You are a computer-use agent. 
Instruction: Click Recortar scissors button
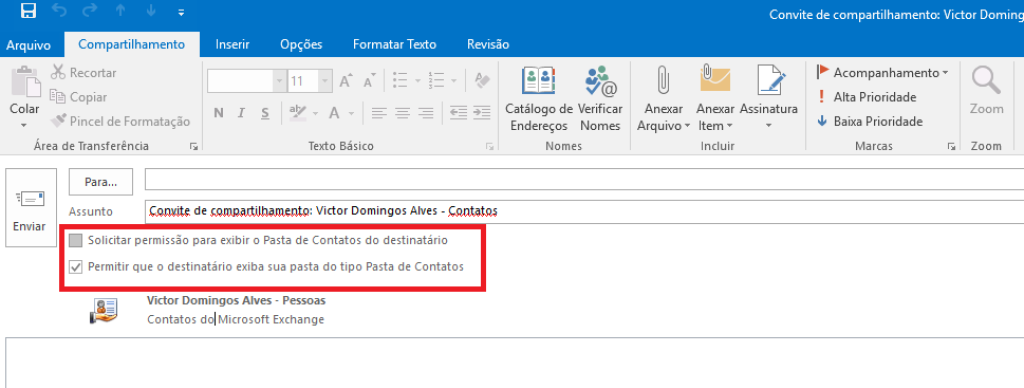coord(84,73)
